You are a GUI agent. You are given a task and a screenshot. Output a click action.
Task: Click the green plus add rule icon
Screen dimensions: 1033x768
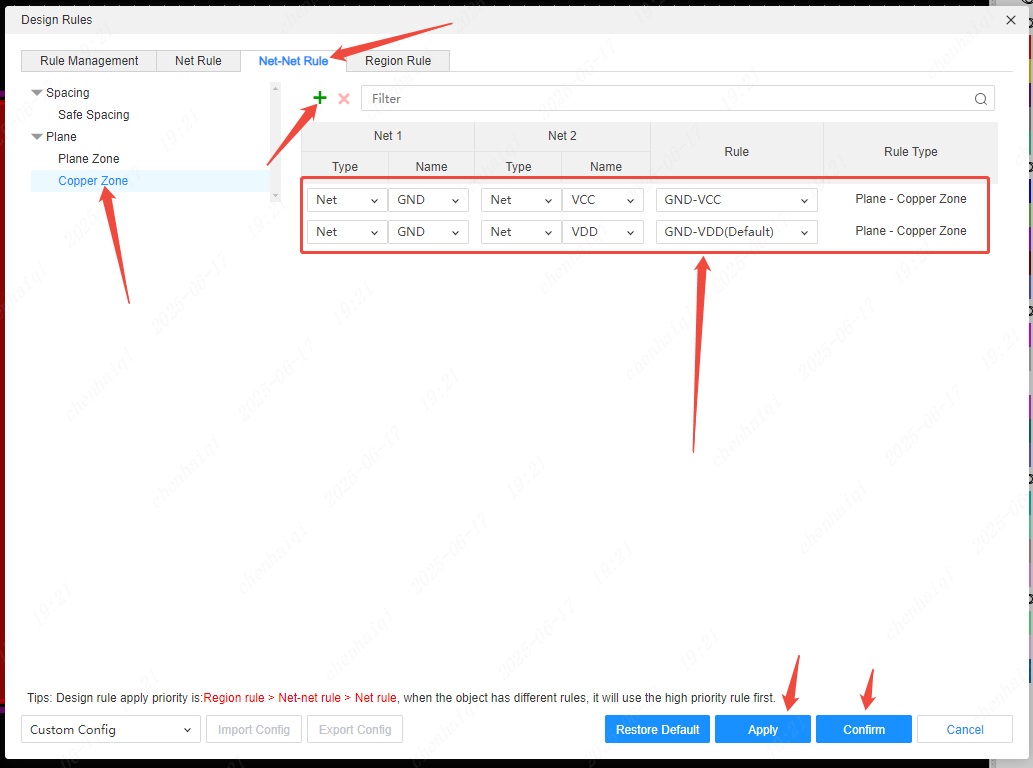(320, 98)
